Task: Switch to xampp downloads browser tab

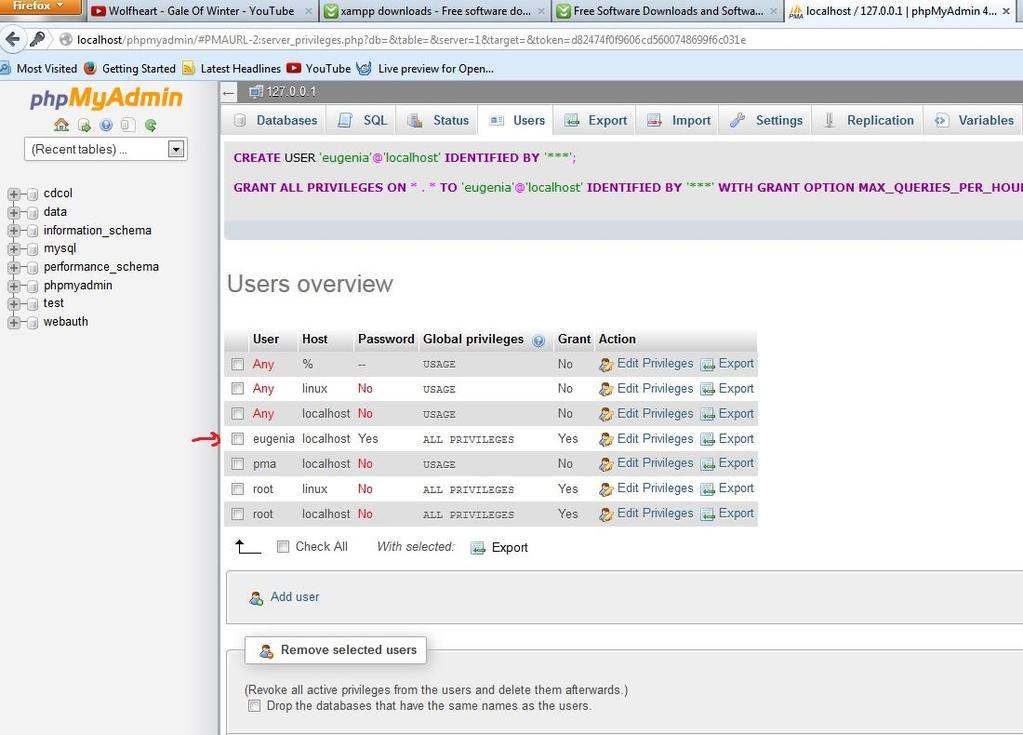Action: click(435, 10)
